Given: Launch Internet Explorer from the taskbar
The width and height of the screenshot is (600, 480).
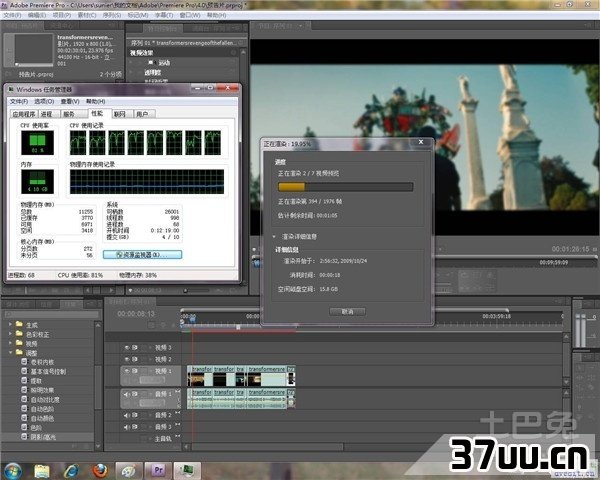Looking at the screenshot, I should [x=72, y=471].
